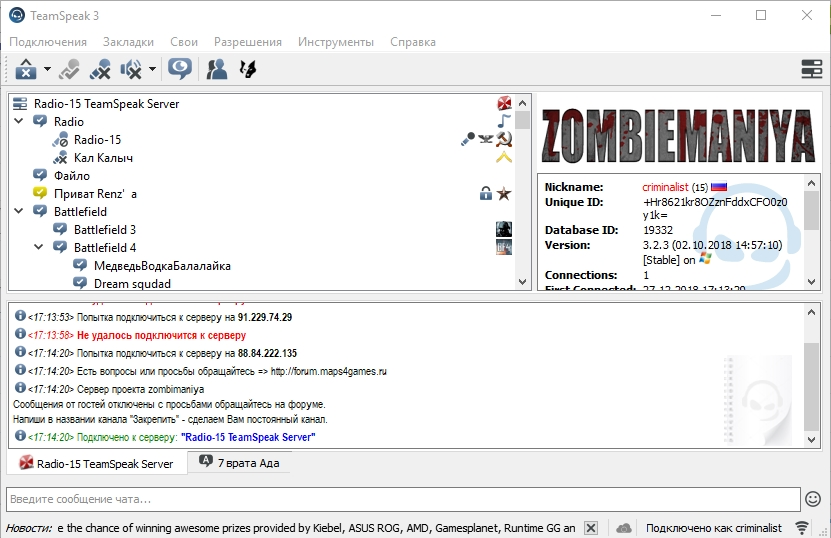Click the Disconnect from server toolbar icon
Image resolution: width=831 pixels, height=538 pixels.
coord(25,69)
